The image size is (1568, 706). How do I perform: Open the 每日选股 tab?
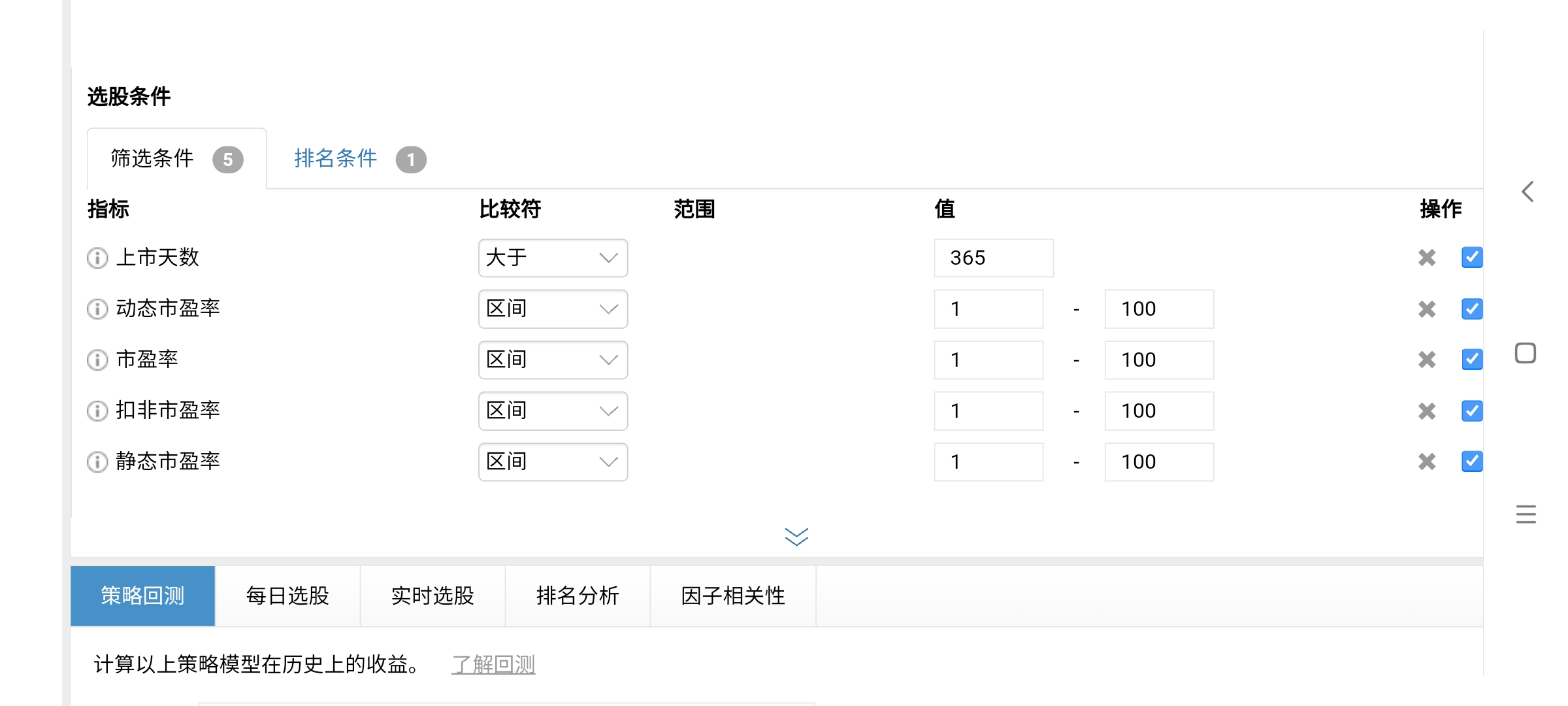287,596
